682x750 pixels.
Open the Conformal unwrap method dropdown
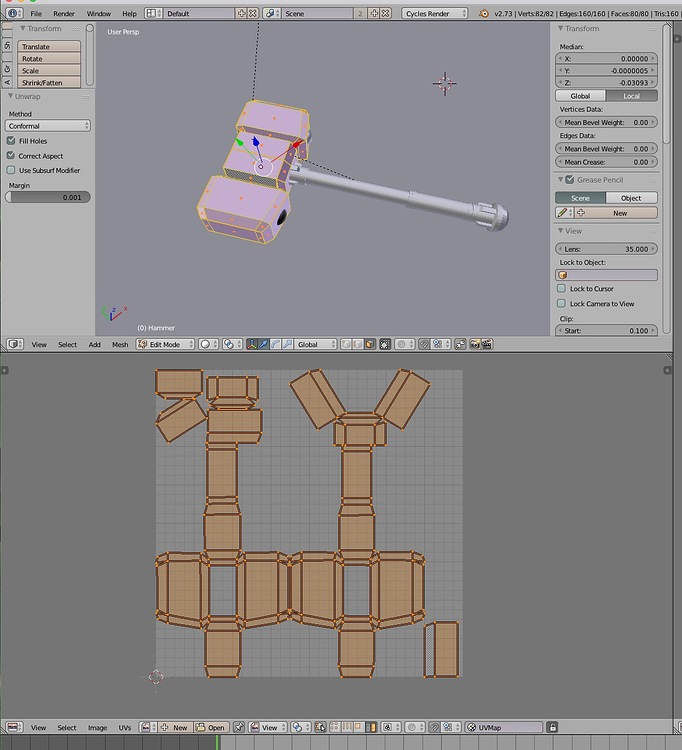[x=47, y=126]
